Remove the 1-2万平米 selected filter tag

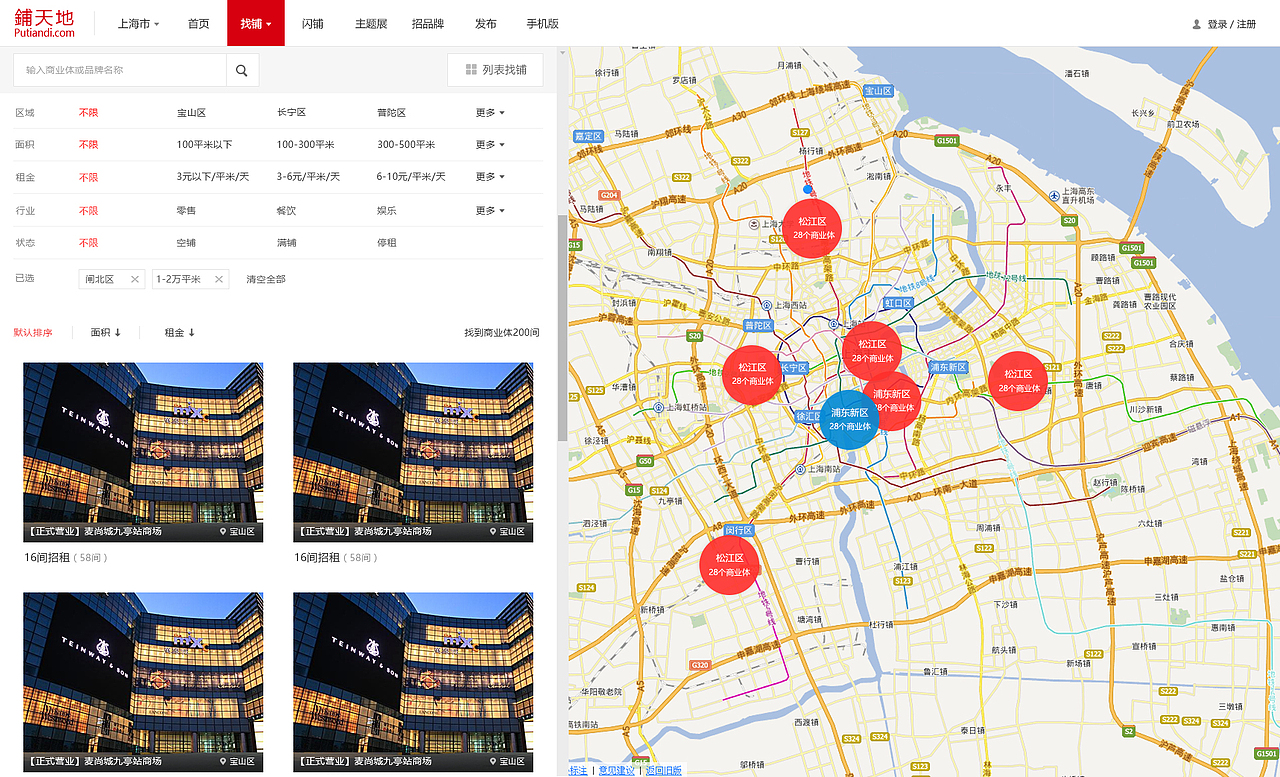click(219, 279)
